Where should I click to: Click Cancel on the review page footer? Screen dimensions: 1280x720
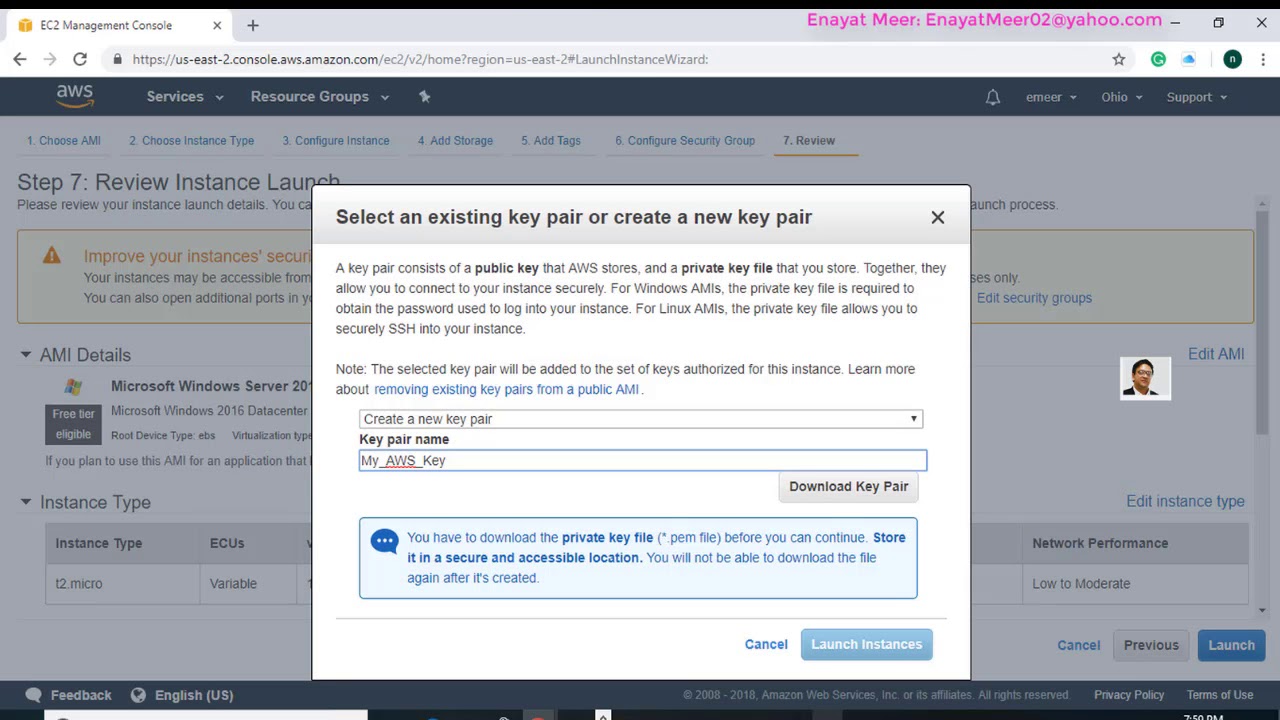[1079, 645]
